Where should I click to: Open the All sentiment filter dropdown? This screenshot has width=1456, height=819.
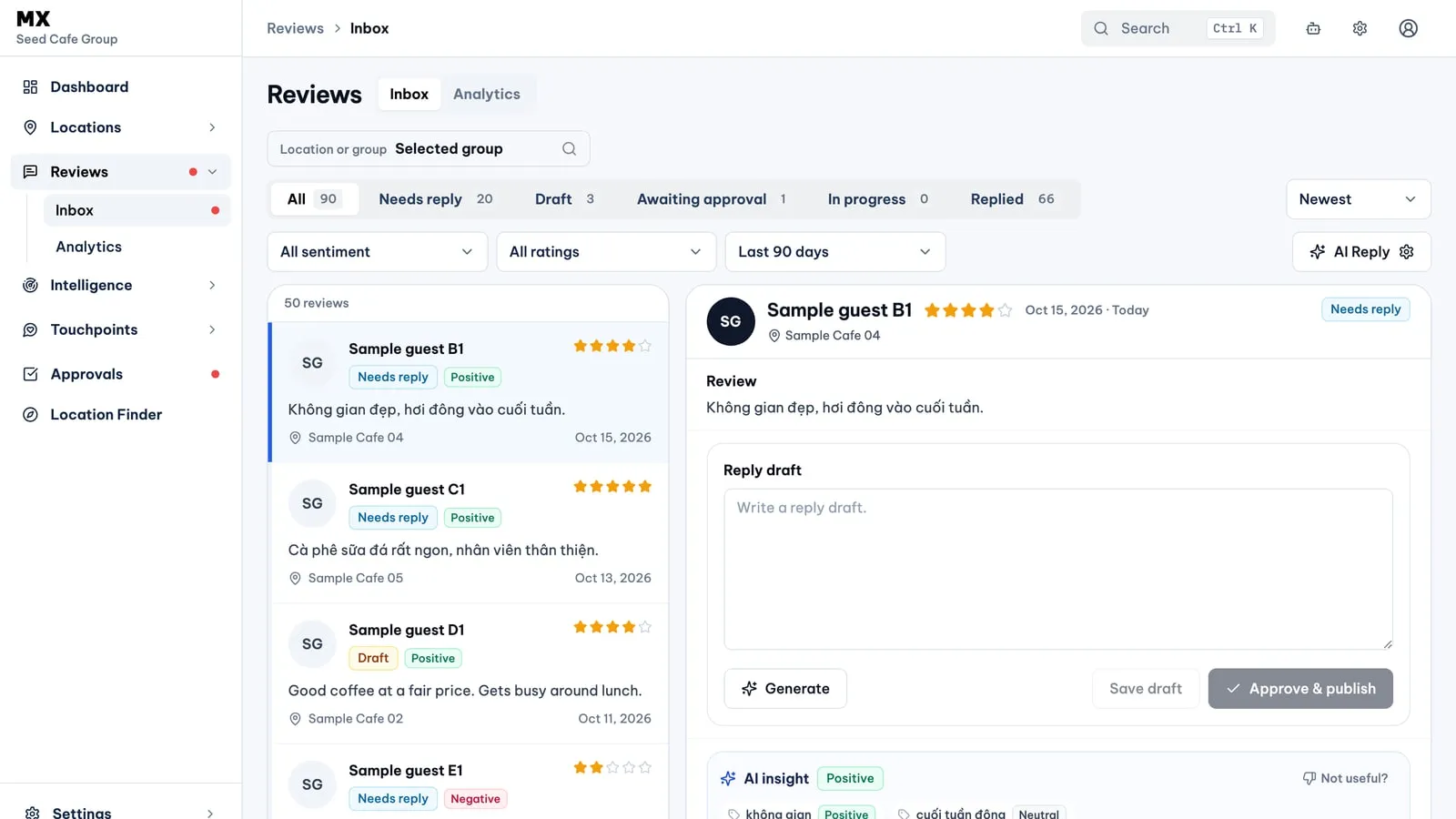pyautogui.click(x=378, y=252)
